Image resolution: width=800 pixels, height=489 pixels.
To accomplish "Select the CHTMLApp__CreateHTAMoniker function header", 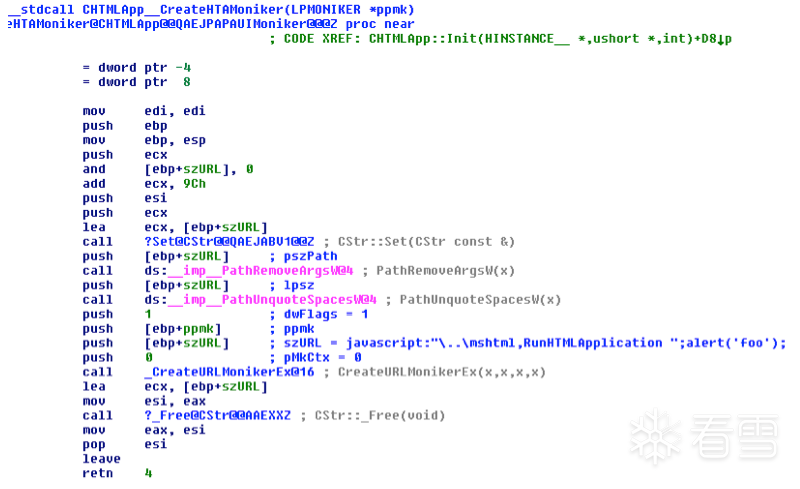I will coord(211,10).
